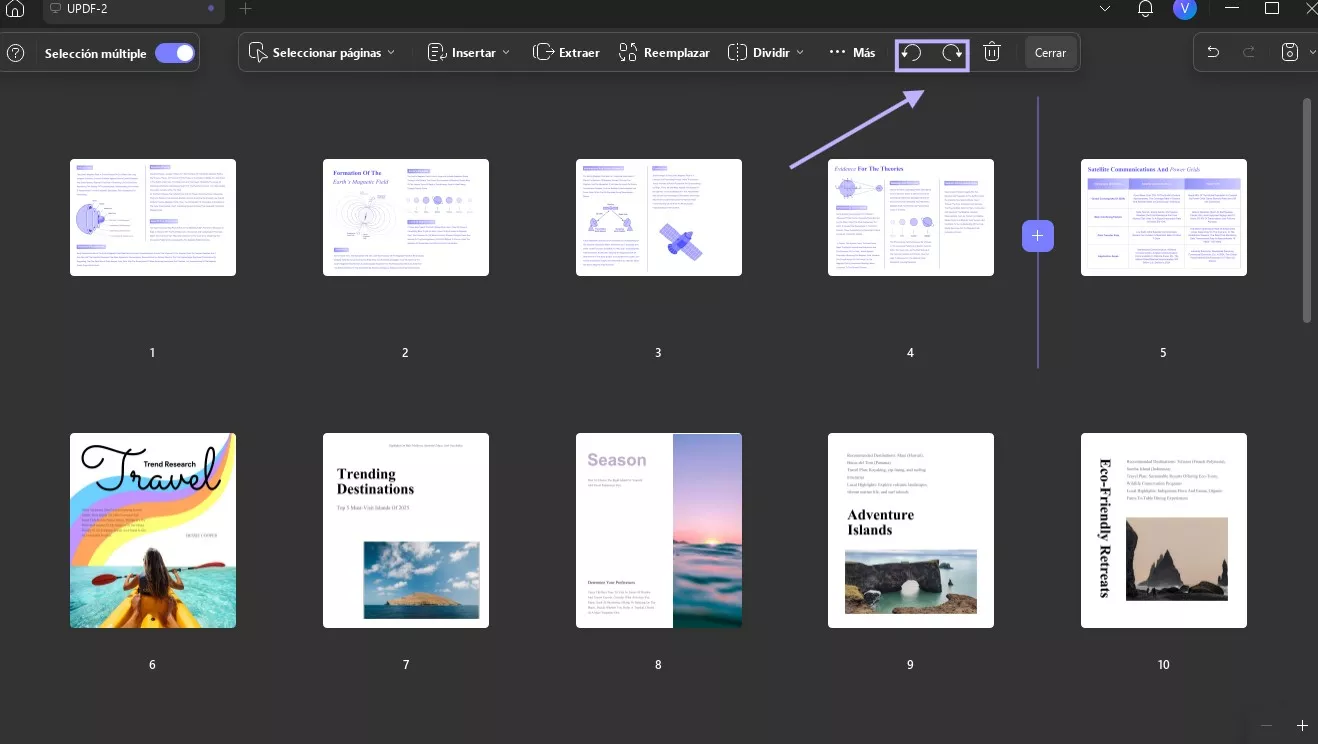Open the Seleccionar páginas dropdown

coord(322,53)
